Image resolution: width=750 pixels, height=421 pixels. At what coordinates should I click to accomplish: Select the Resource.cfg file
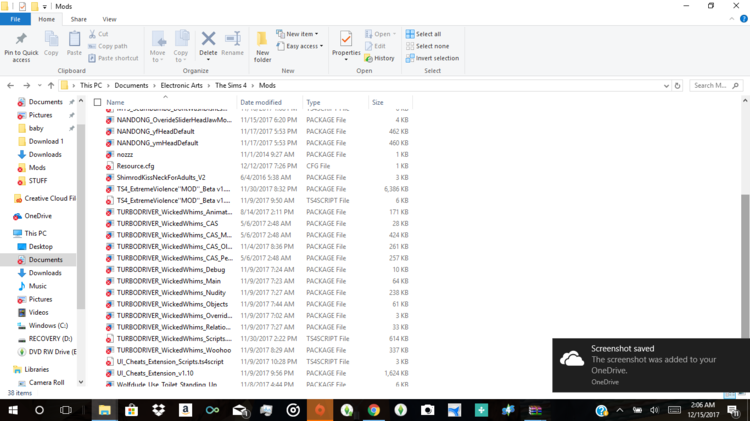click(x=135, y=166)
